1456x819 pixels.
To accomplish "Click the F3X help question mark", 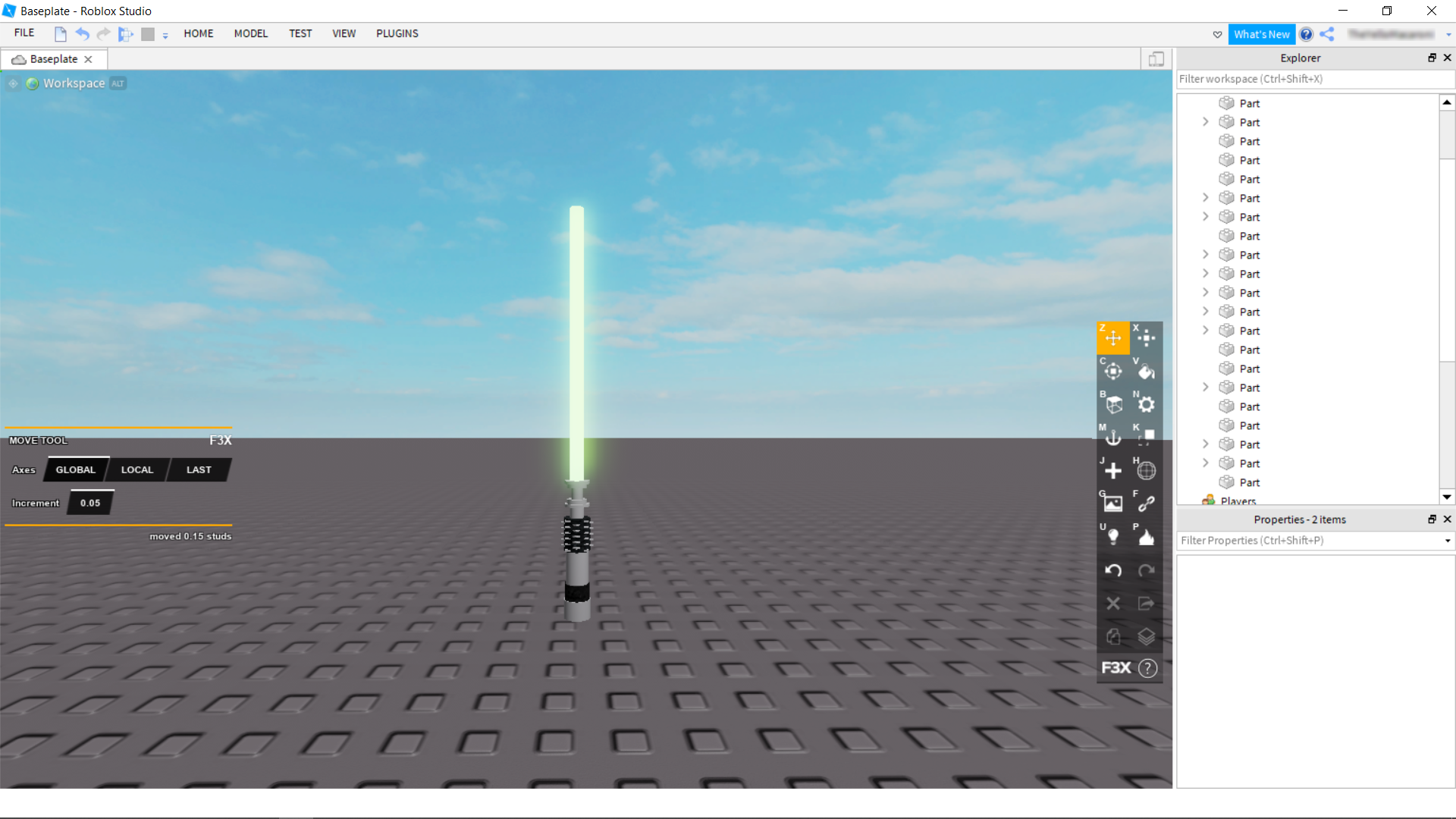I will 1147,668.
